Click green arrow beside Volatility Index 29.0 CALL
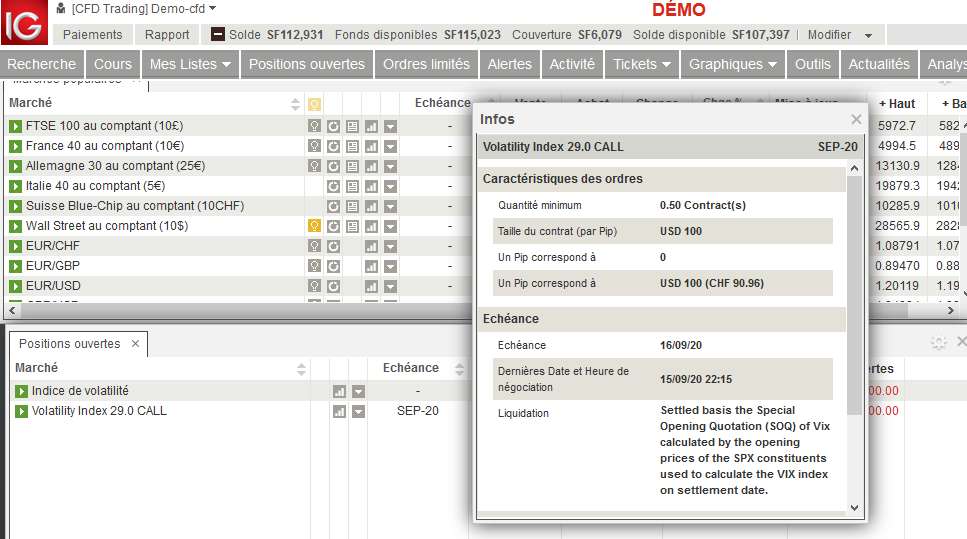This screenshot has width=967, height=539. click(x=22, y=411)
